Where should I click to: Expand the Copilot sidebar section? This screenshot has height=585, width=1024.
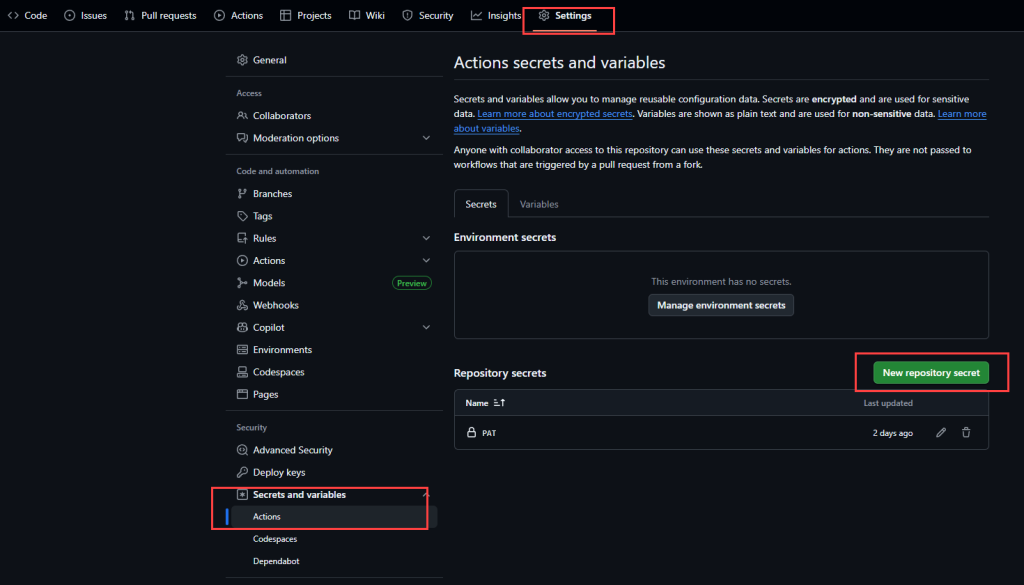tap(427, 327)
